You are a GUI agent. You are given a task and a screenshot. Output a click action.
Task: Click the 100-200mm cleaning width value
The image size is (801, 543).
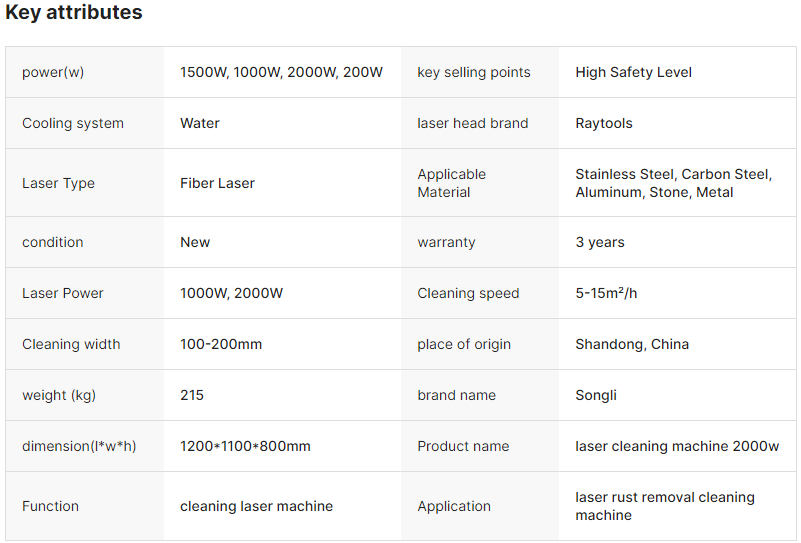(x=221, y=344)
